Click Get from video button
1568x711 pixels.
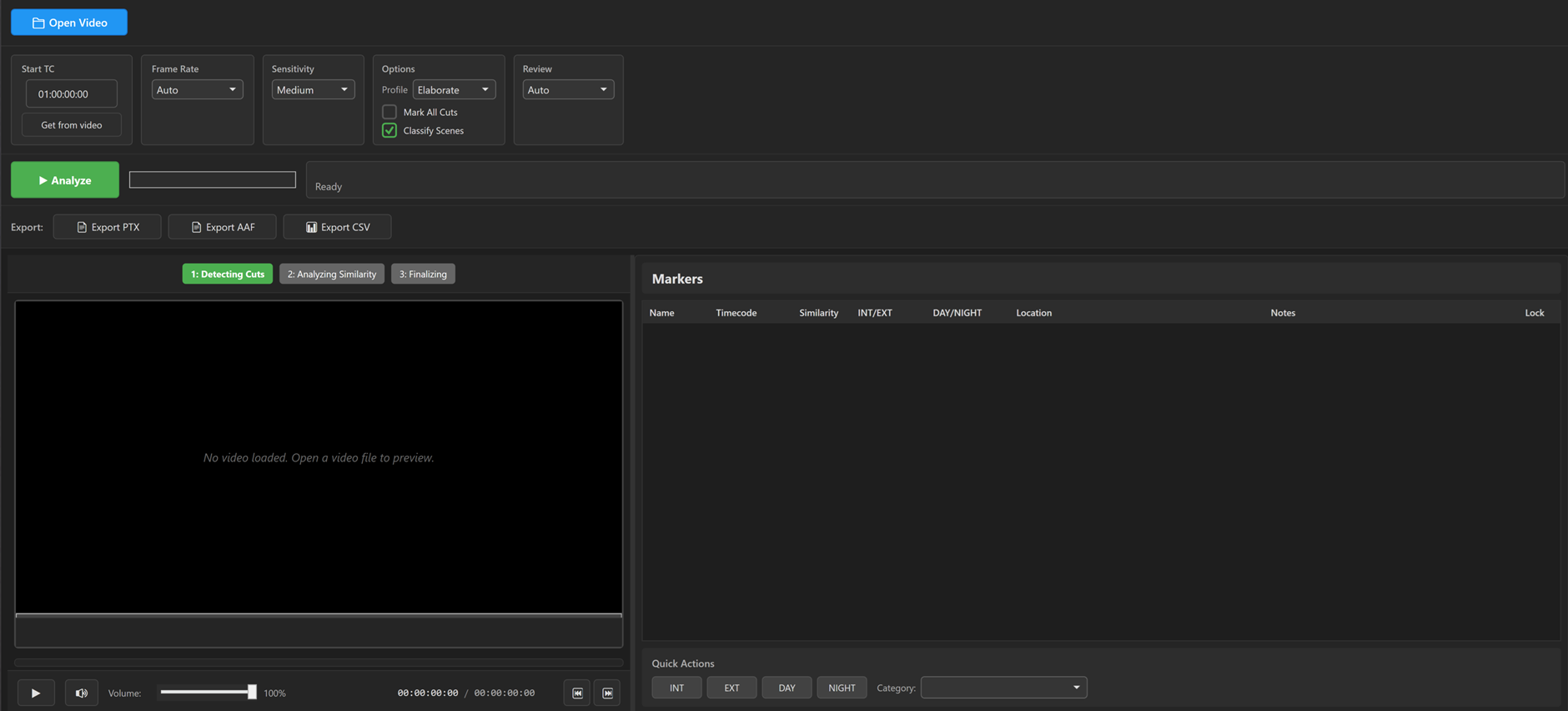click(72, 125)
